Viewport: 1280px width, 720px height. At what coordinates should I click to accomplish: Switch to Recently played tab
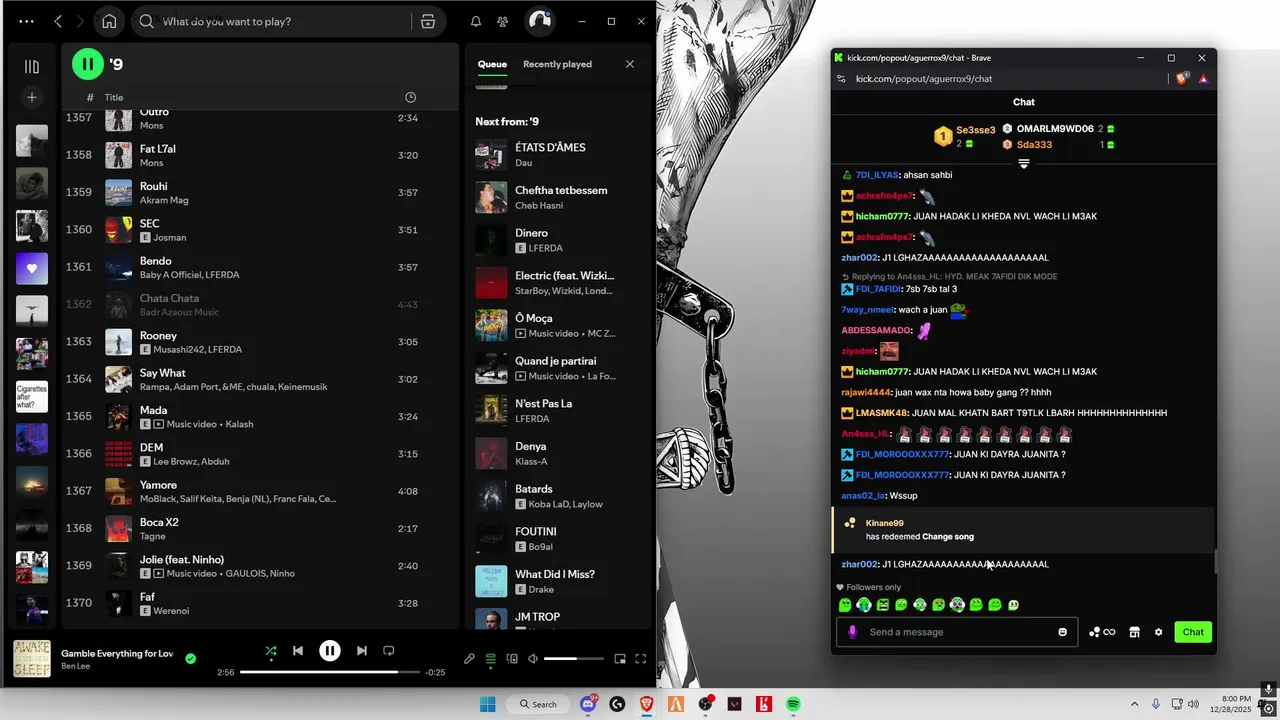(x=557, y=64)
